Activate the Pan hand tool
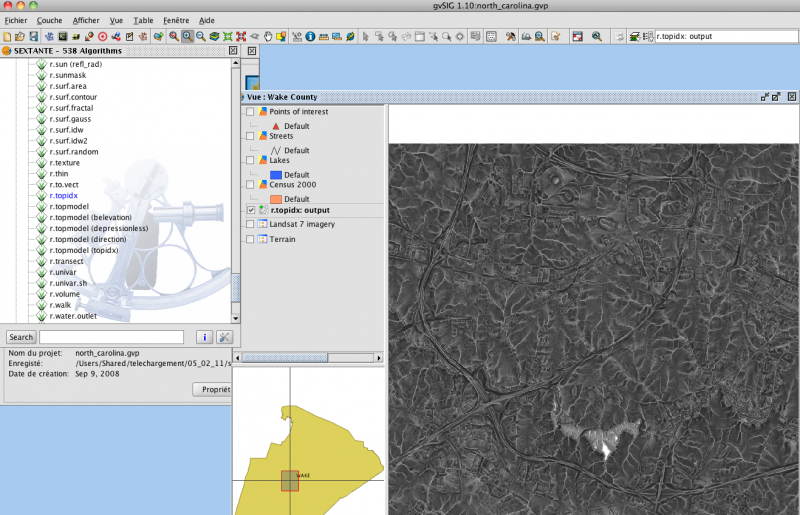This screenshot has width=800, height=515. (268, 37)
